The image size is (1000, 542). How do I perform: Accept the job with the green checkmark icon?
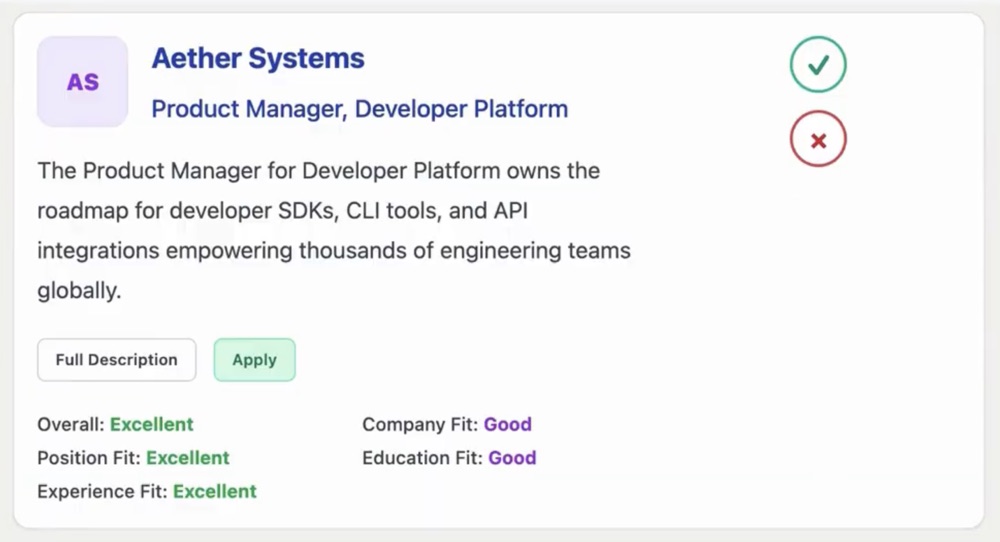[x=818, y=64]
